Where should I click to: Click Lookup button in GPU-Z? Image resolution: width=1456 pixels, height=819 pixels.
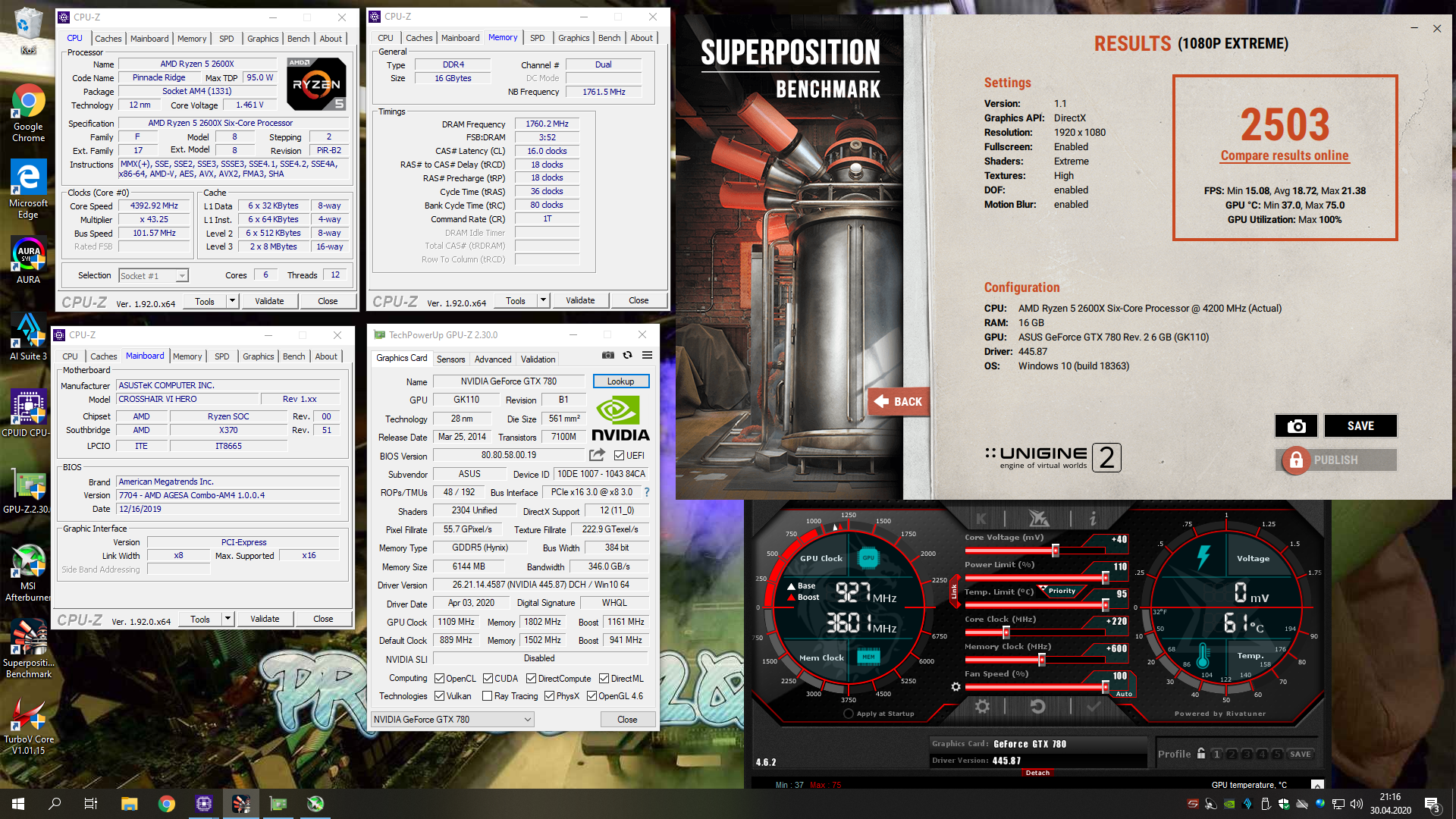pos(620,381)
